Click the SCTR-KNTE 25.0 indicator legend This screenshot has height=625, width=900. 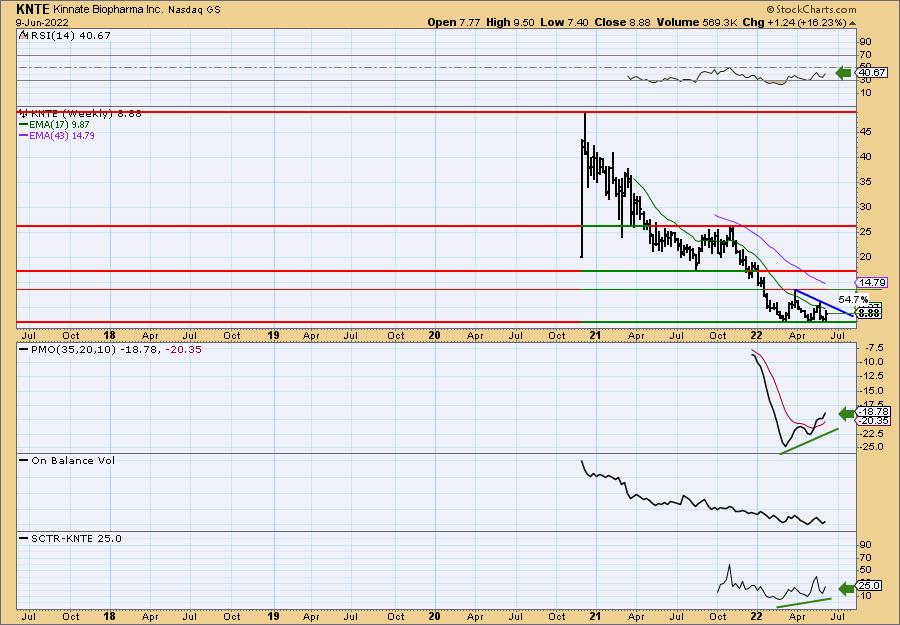pyautogui.click(x=76, y=538)
